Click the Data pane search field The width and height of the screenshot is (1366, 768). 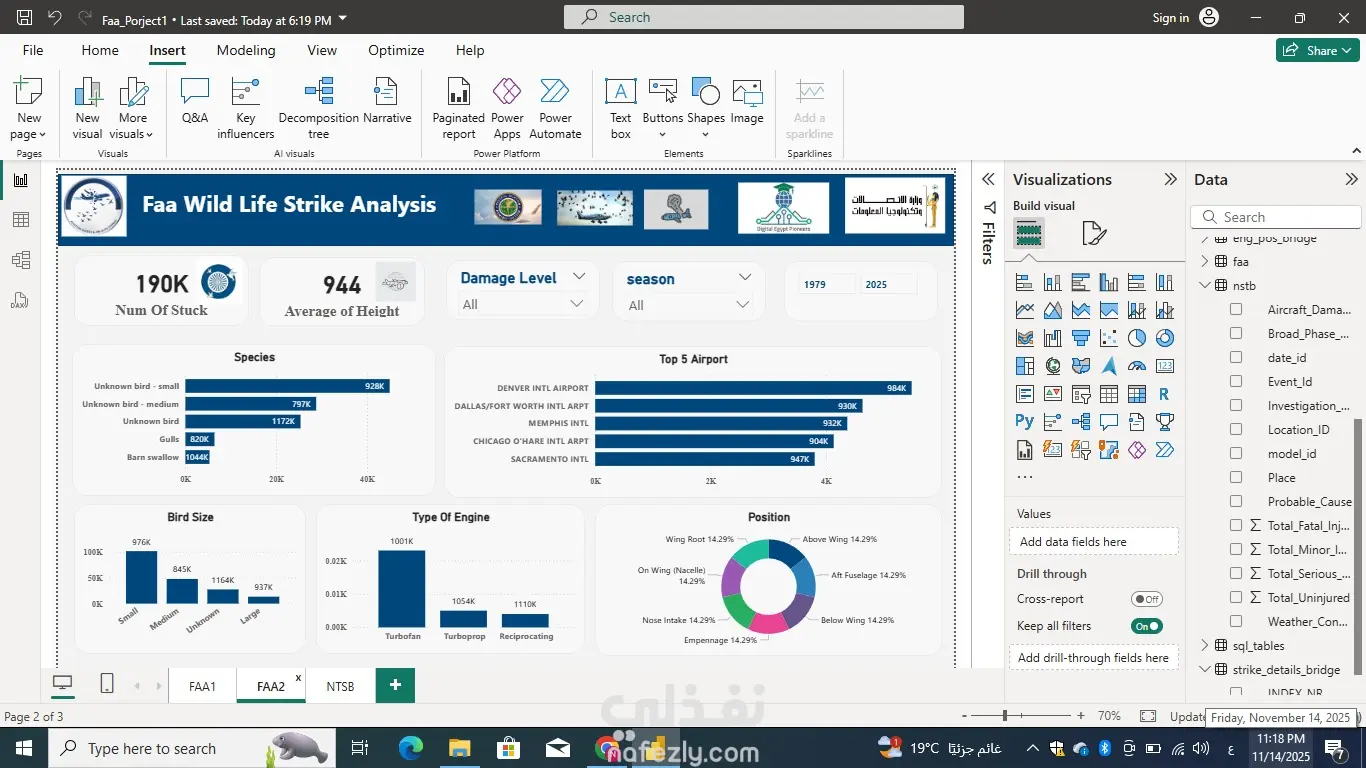[x=1276, y=217]
